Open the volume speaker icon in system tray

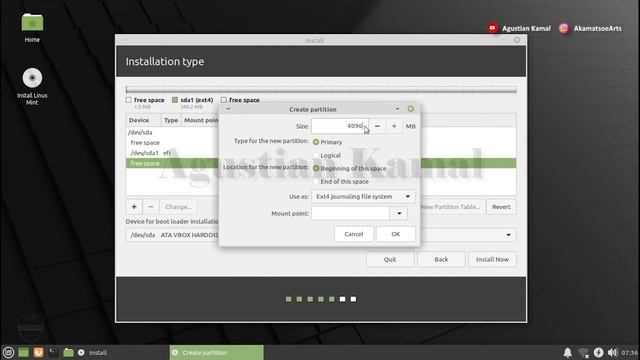(x=612, y=353)
